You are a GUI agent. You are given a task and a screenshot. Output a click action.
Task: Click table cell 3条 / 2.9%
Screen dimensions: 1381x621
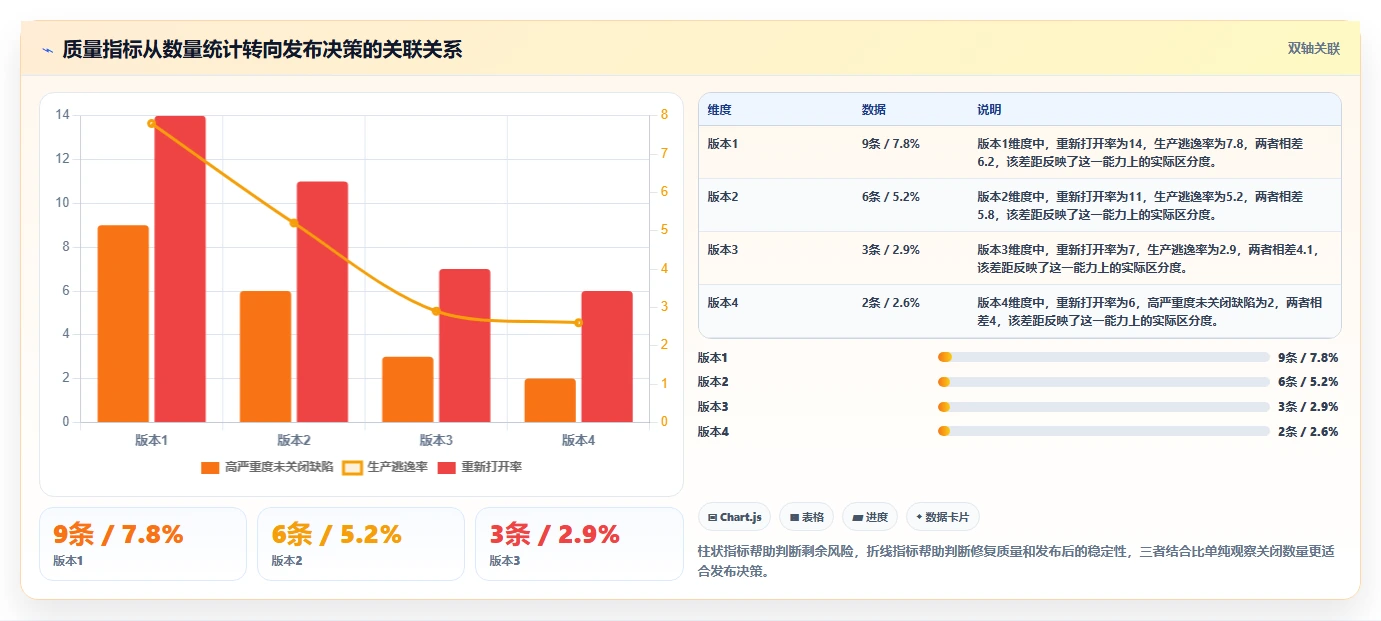pos(890,250)
